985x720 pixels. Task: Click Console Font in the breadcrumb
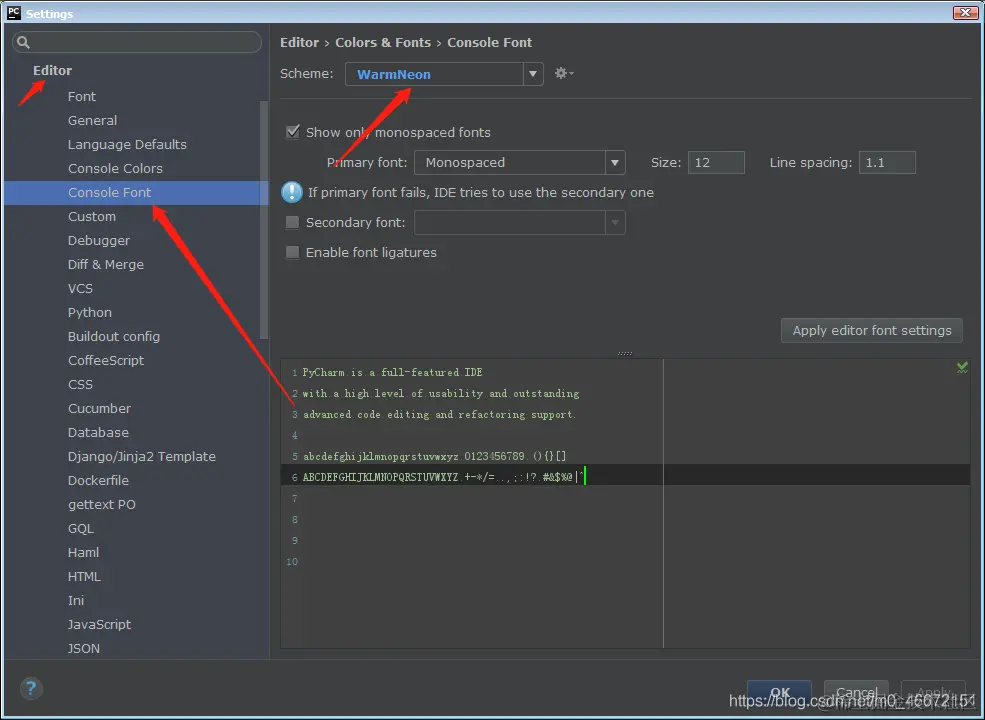pos(489,42)
